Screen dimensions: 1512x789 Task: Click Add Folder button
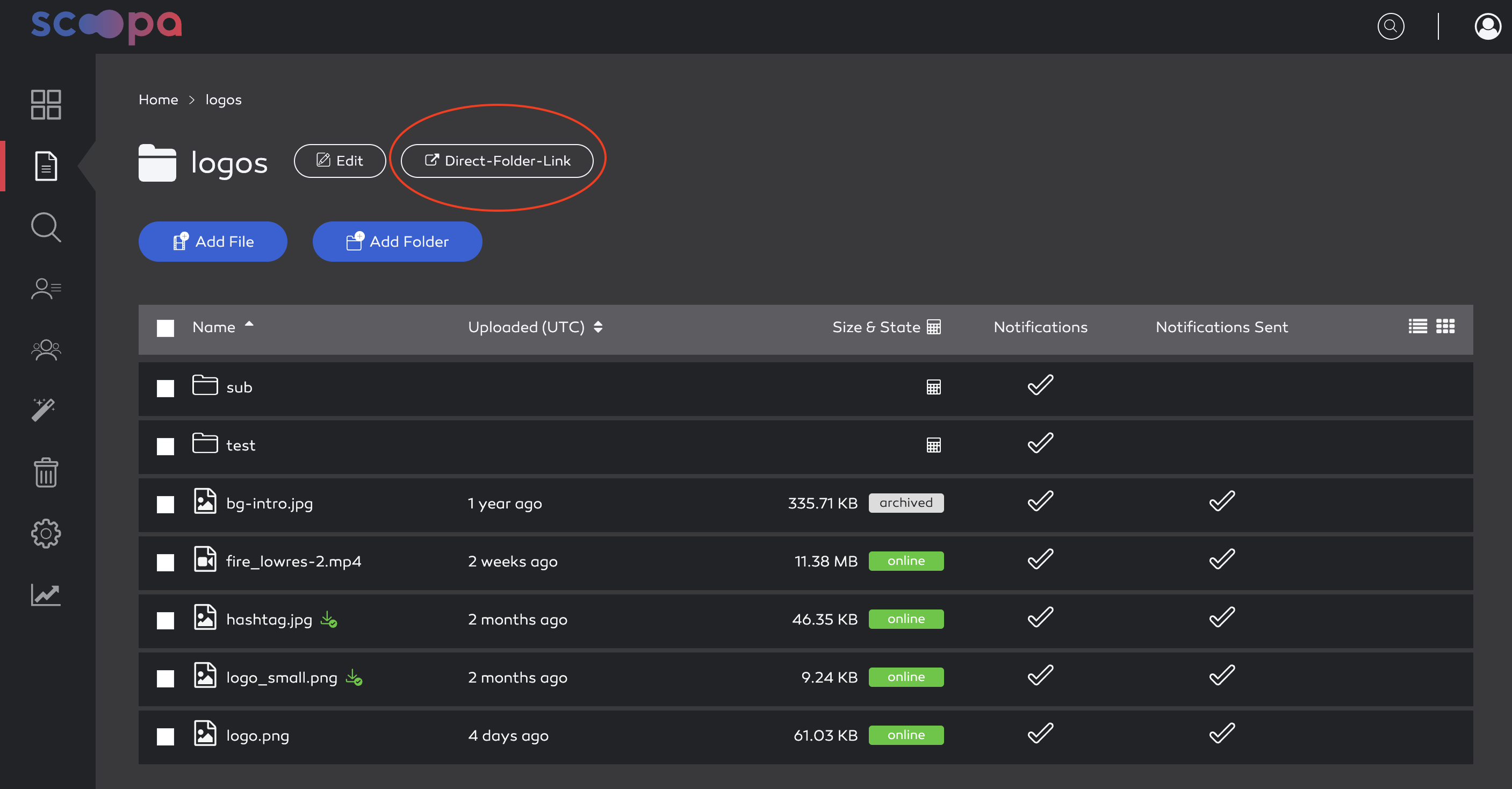[398, 241]
